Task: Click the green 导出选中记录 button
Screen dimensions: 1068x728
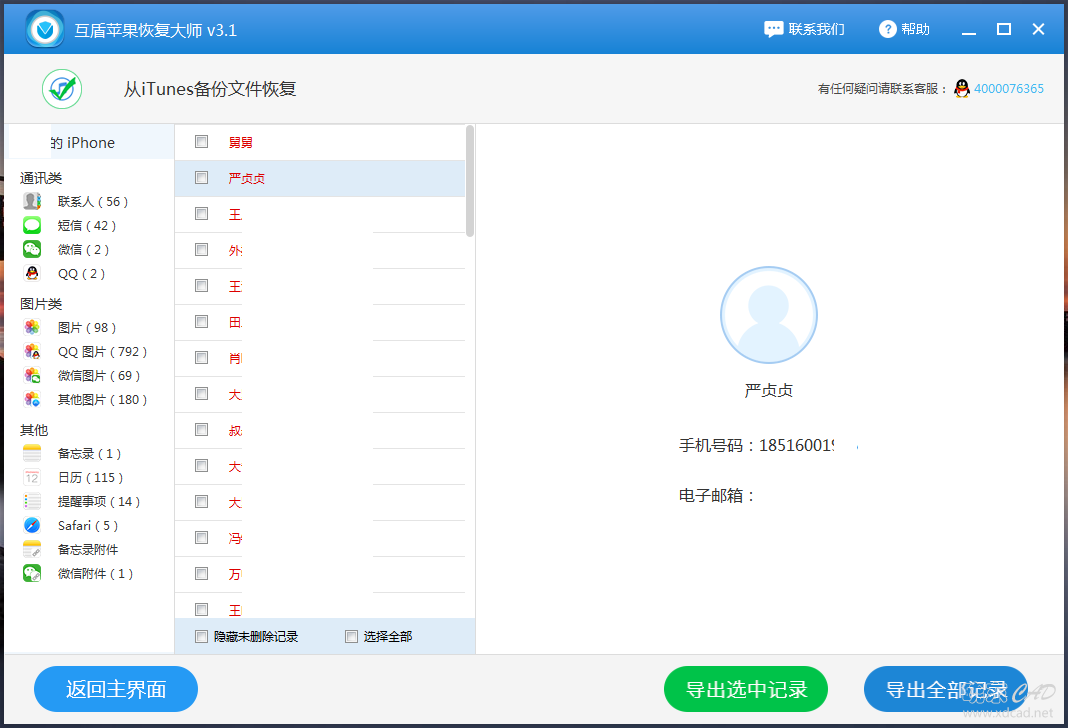Action: pyautogui.click(x=746, y=689)
